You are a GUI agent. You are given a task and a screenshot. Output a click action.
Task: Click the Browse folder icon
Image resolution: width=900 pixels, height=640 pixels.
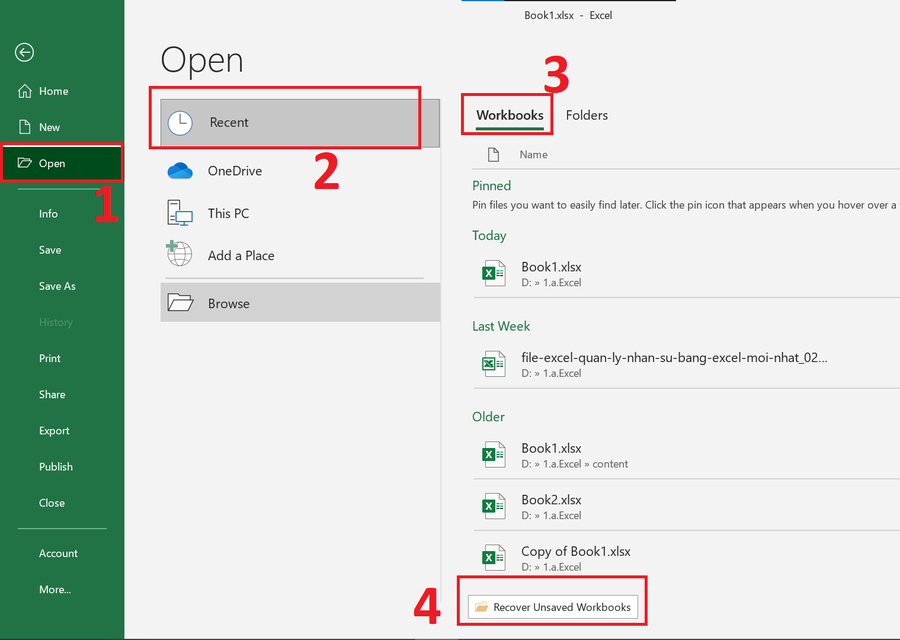click(180, 302)
